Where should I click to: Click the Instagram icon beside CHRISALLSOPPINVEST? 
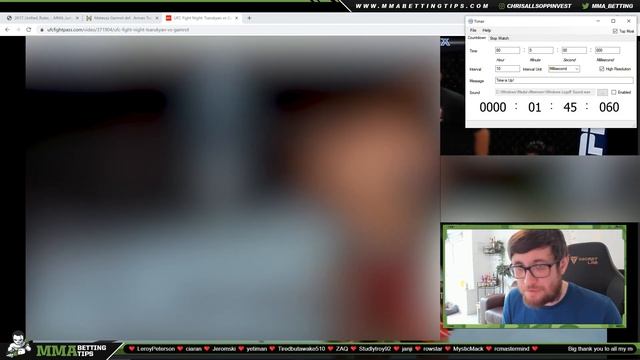pyautogui.click(x=502, y=6)
